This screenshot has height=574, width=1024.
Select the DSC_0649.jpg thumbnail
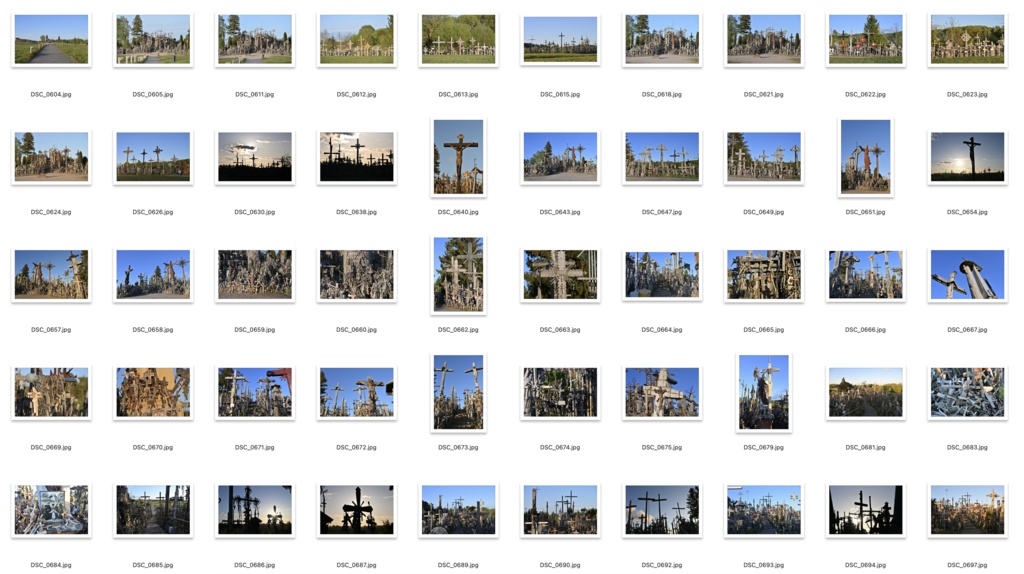(764, 157)
